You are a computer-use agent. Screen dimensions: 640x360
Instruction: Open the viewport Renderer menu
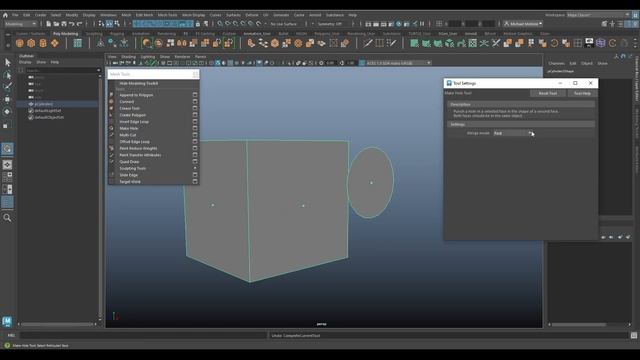(182, 57)
